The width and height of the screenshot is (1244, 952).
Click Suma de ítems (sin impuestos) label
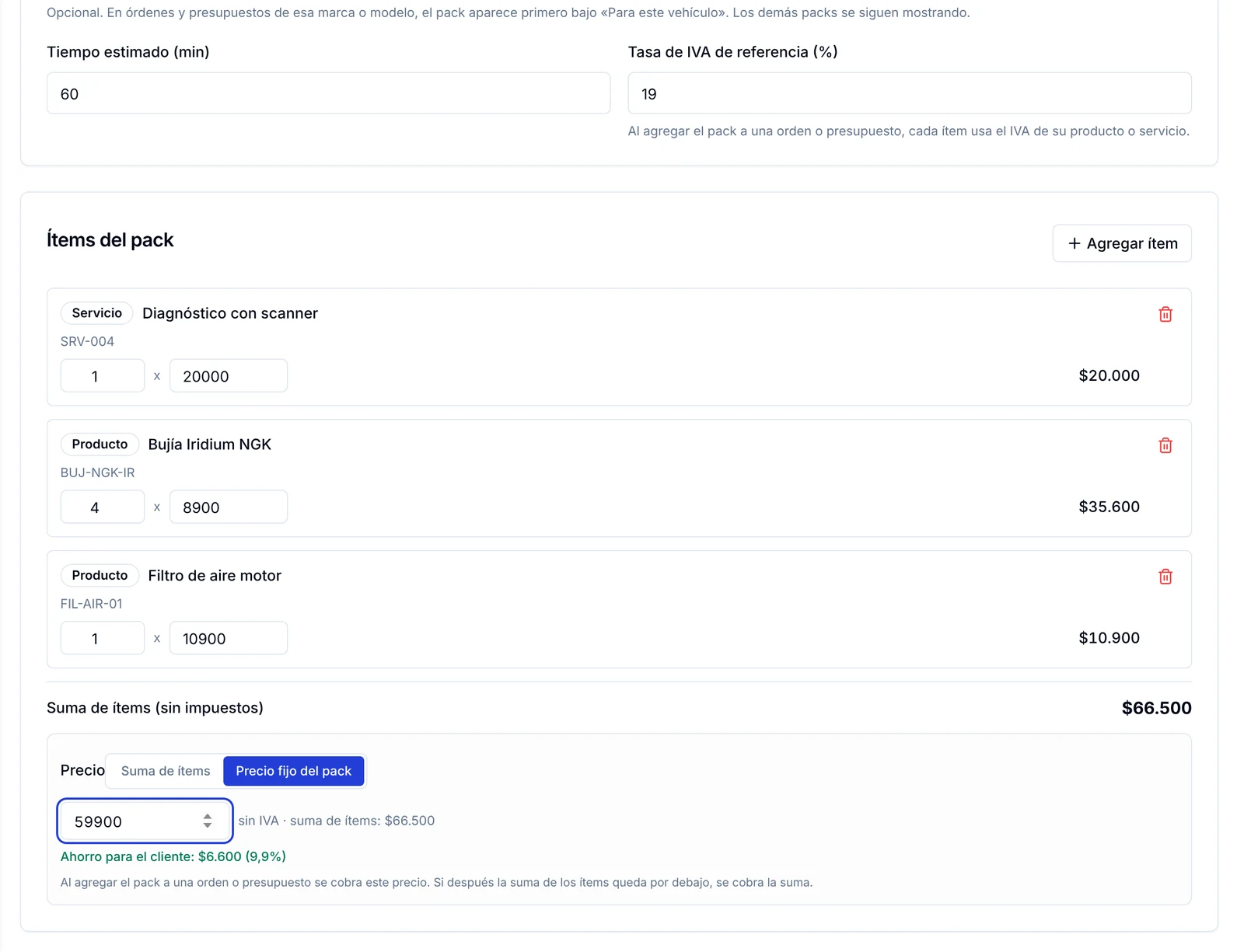pos(155,708)
